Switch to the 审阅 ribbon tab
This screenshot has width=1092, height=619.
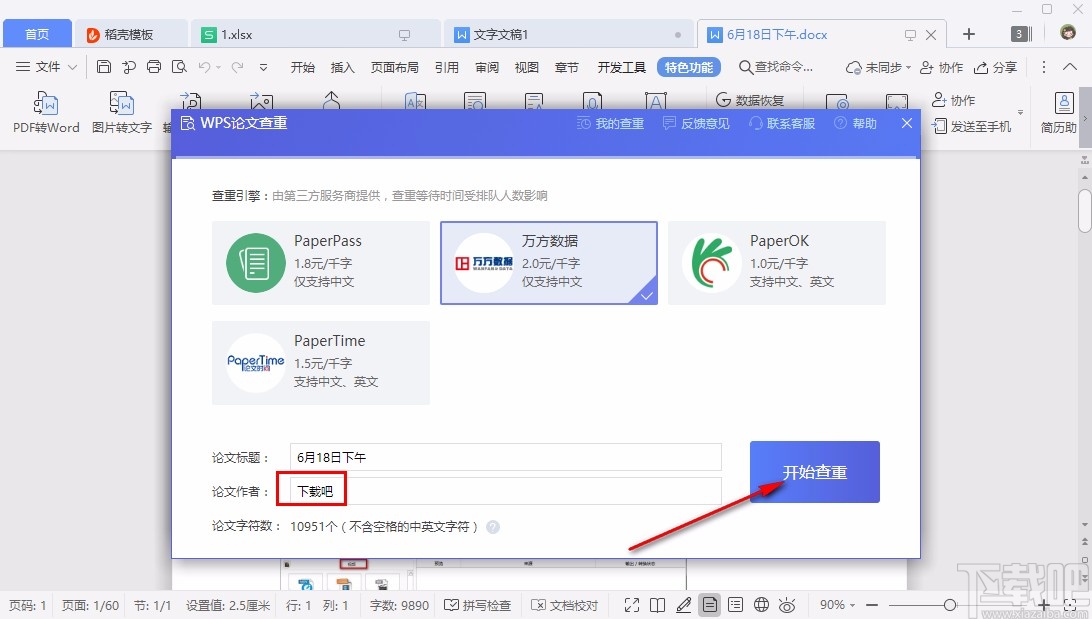pyautogui.click(x=486, y=67)
